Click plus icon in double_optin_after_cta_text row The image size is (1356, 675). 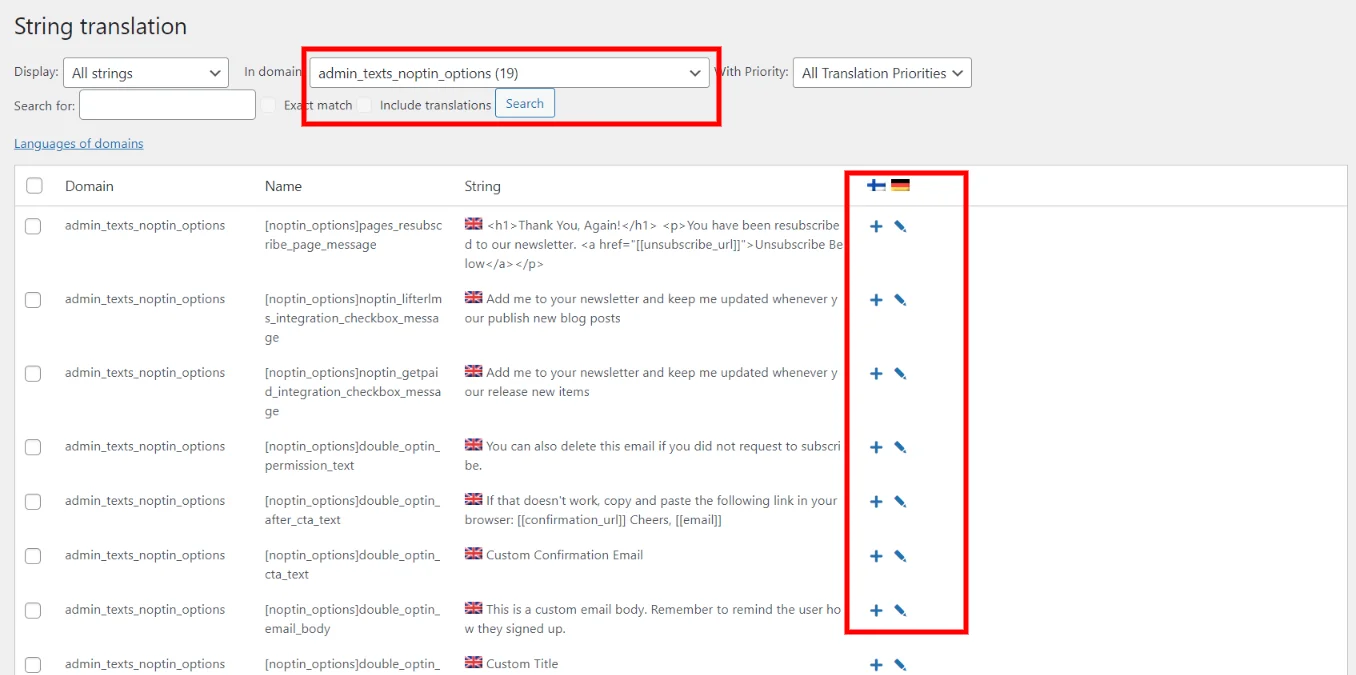tap(876, 502)
